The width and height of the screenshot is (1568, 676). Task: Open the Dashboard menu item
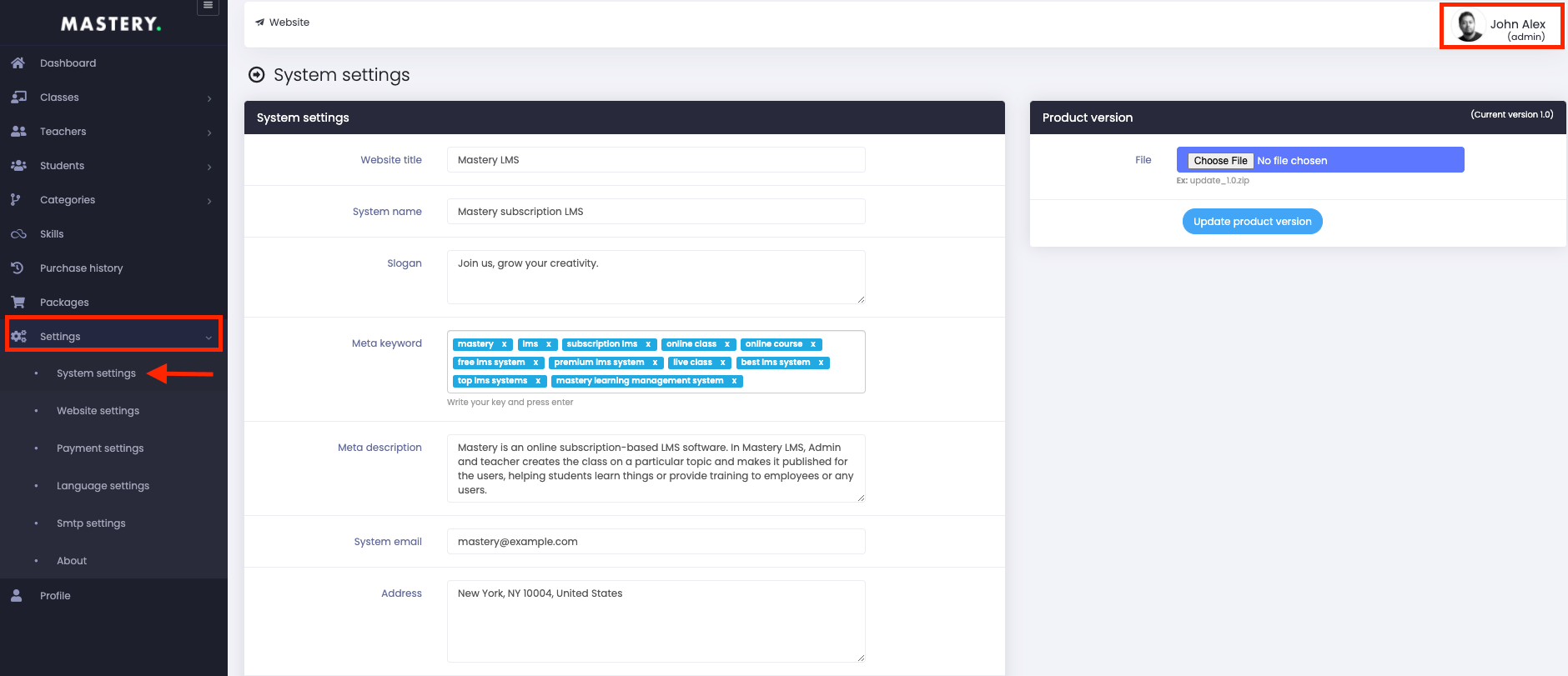(113, 63)
